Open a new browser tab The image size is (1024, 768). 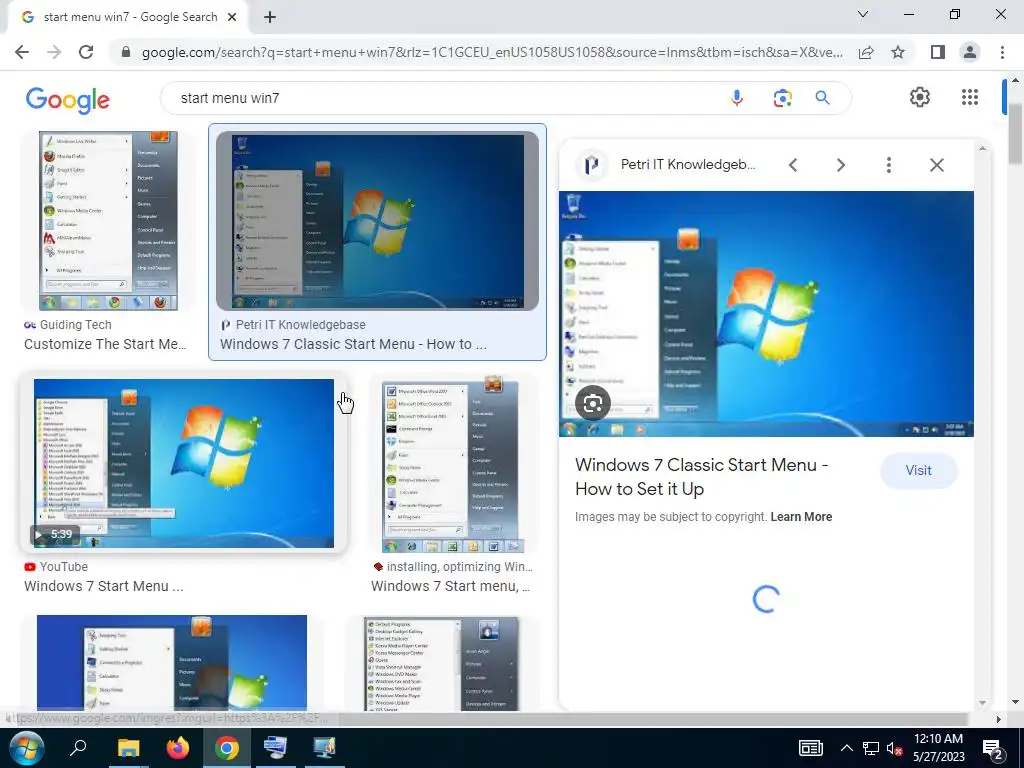click(x=270, y=18)
